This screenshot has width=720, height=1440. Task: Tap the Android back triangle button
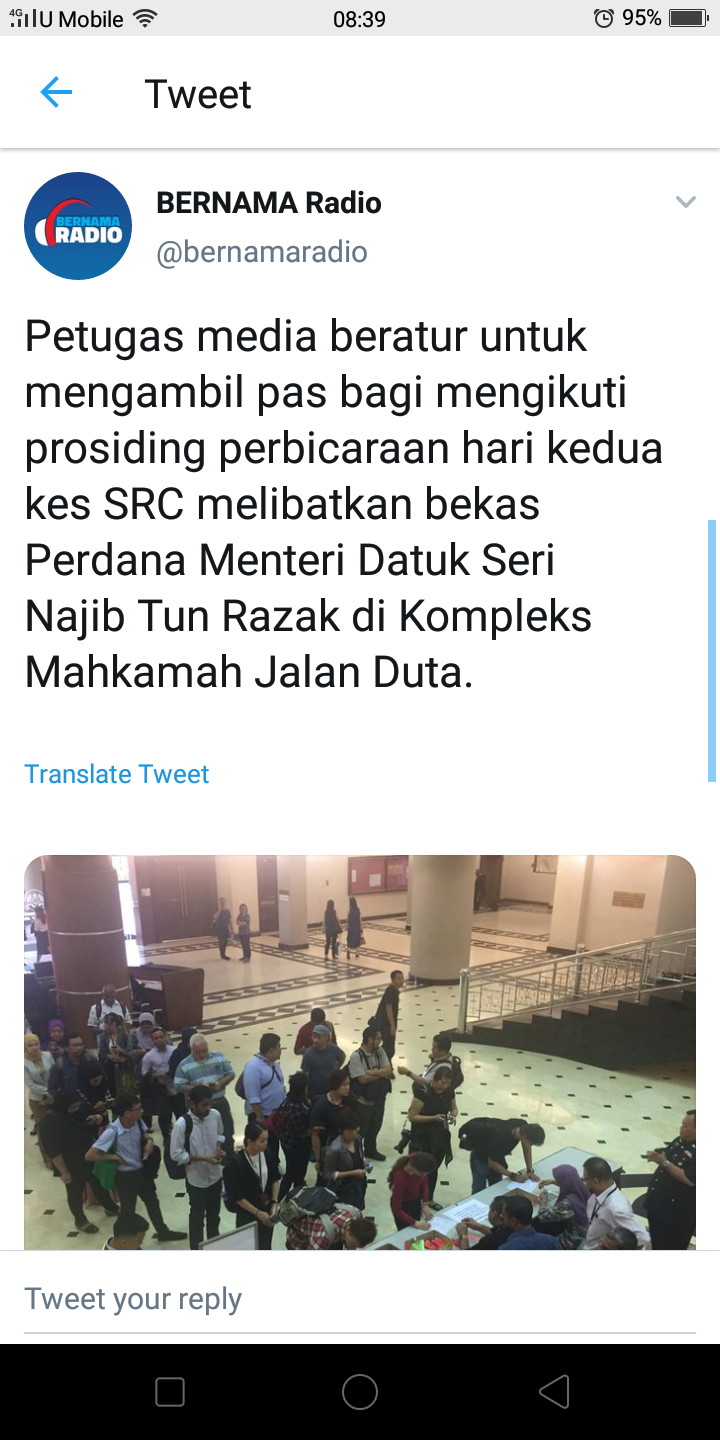coord(554,1392)
